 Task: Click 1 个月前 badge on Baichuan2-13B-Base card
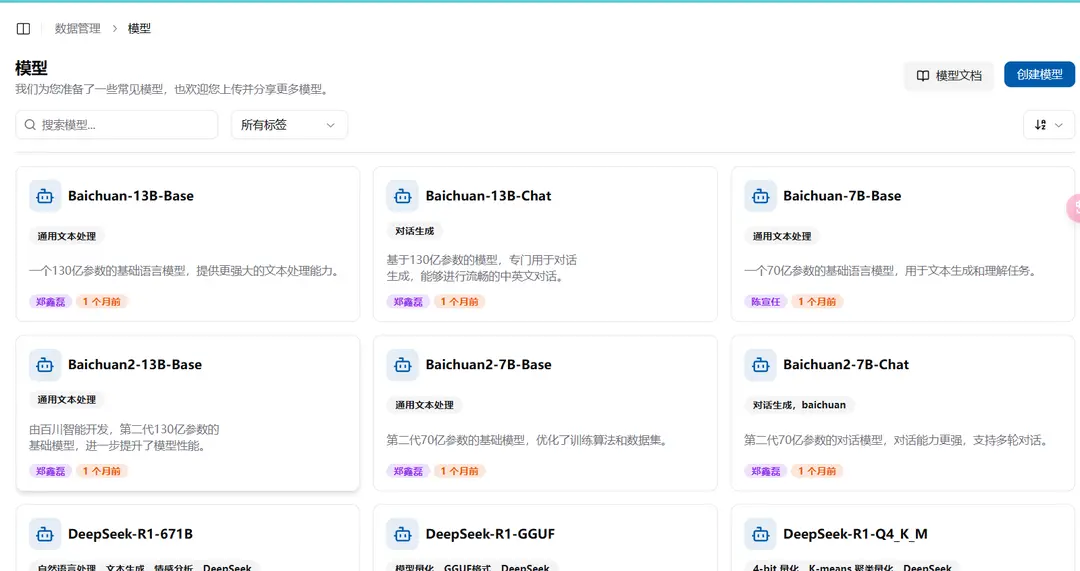[101, 471]
